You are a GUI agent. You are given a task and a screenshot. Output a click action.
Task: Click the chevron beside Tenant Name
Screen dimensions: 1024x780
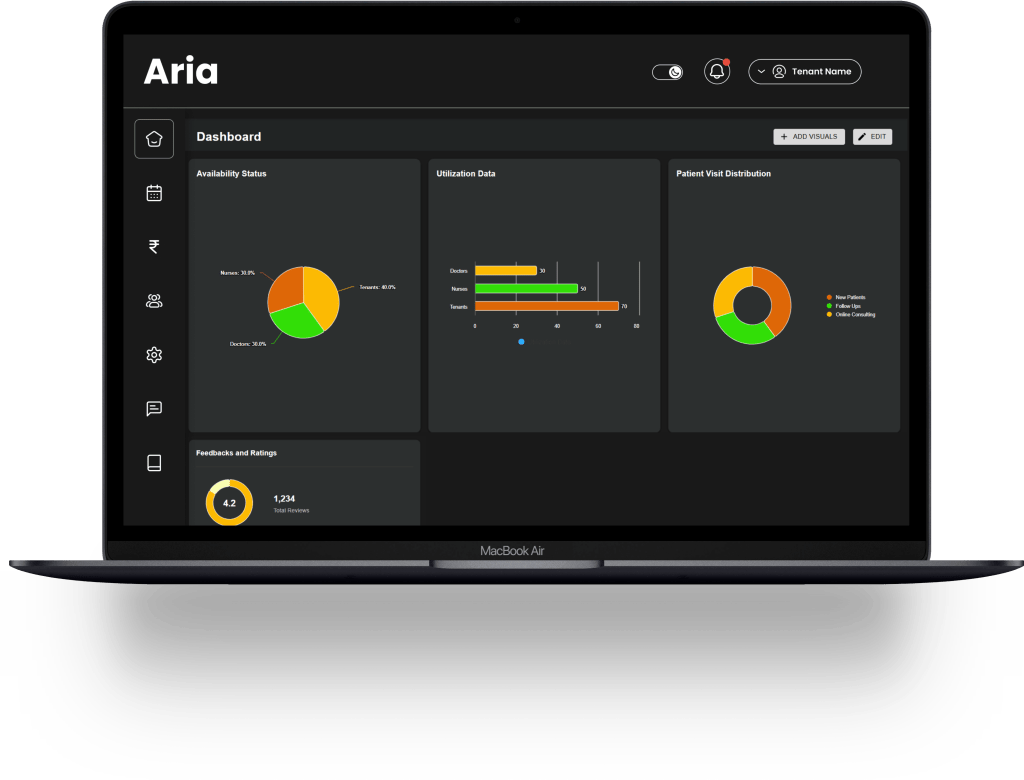[761, 71]
